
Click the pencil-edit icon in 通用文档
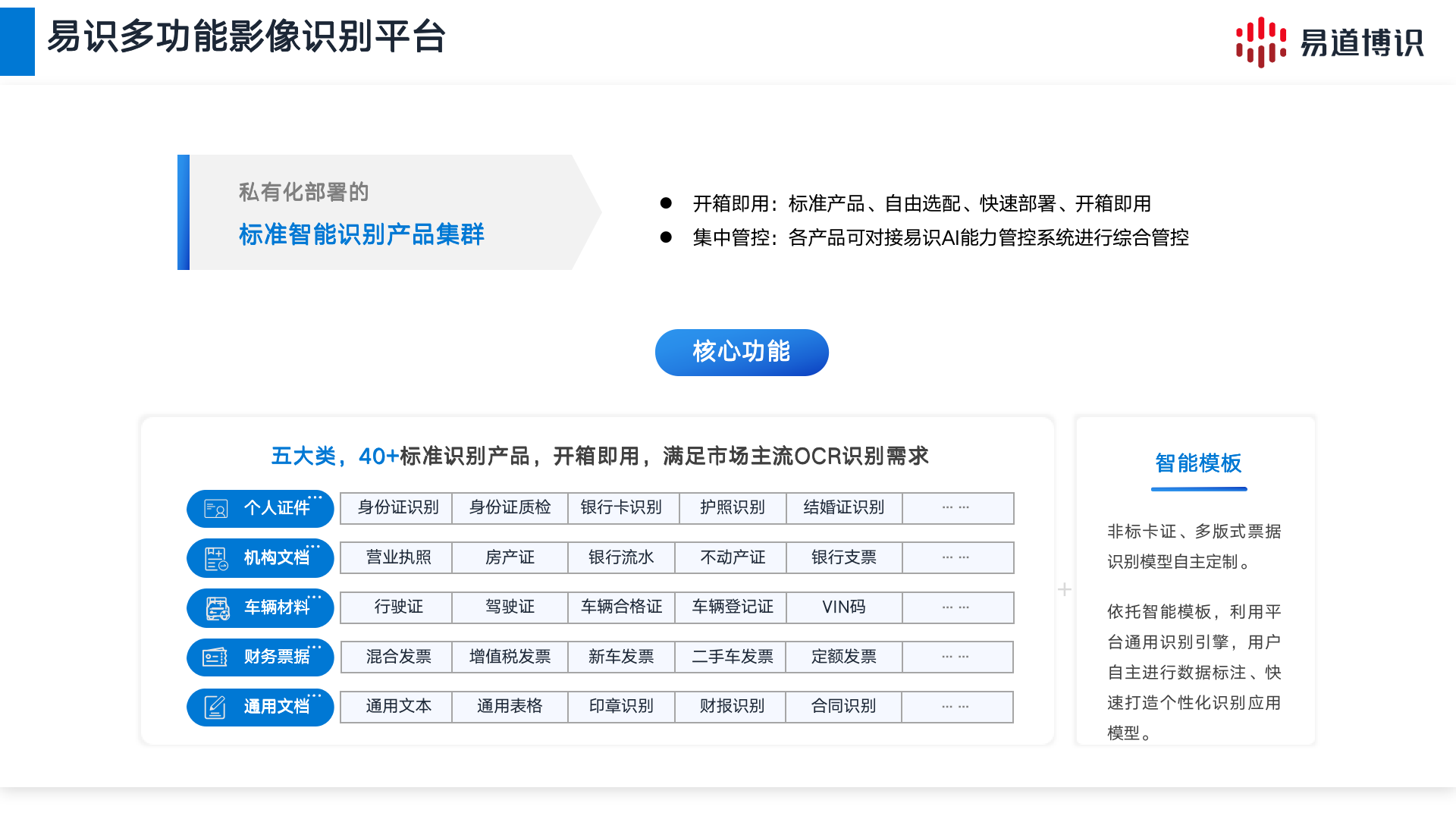point(215,707)
